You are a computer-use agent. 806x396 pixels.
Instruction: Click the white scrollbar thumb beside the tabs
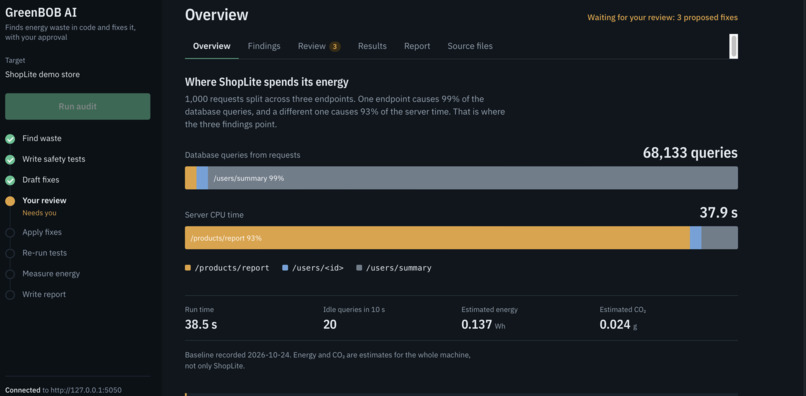[734, 46]
